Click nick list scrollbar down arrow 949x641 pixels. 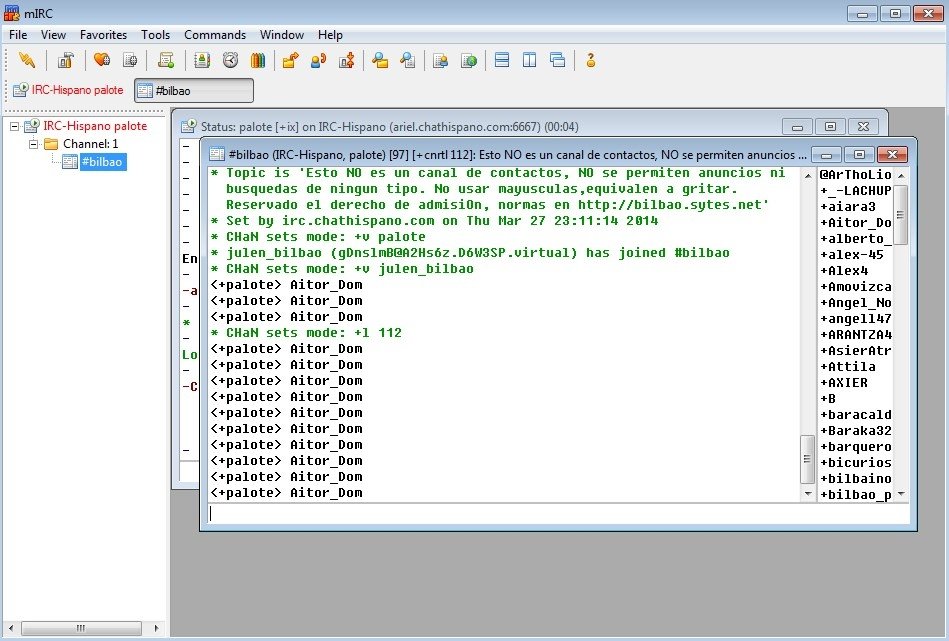901,494
